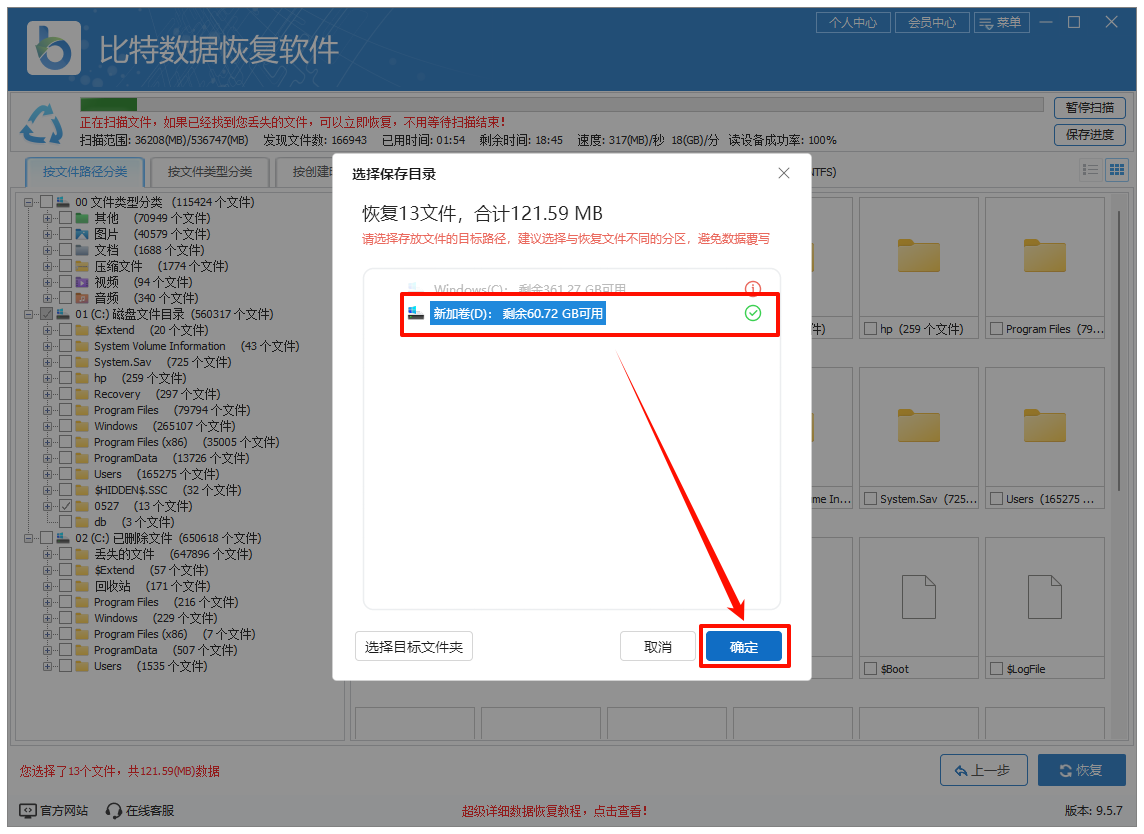The height and width of the screenshot is (834, 1144).
Task: Expand the $HIDDEN$.SSC node
Action: tap(47, 490)
